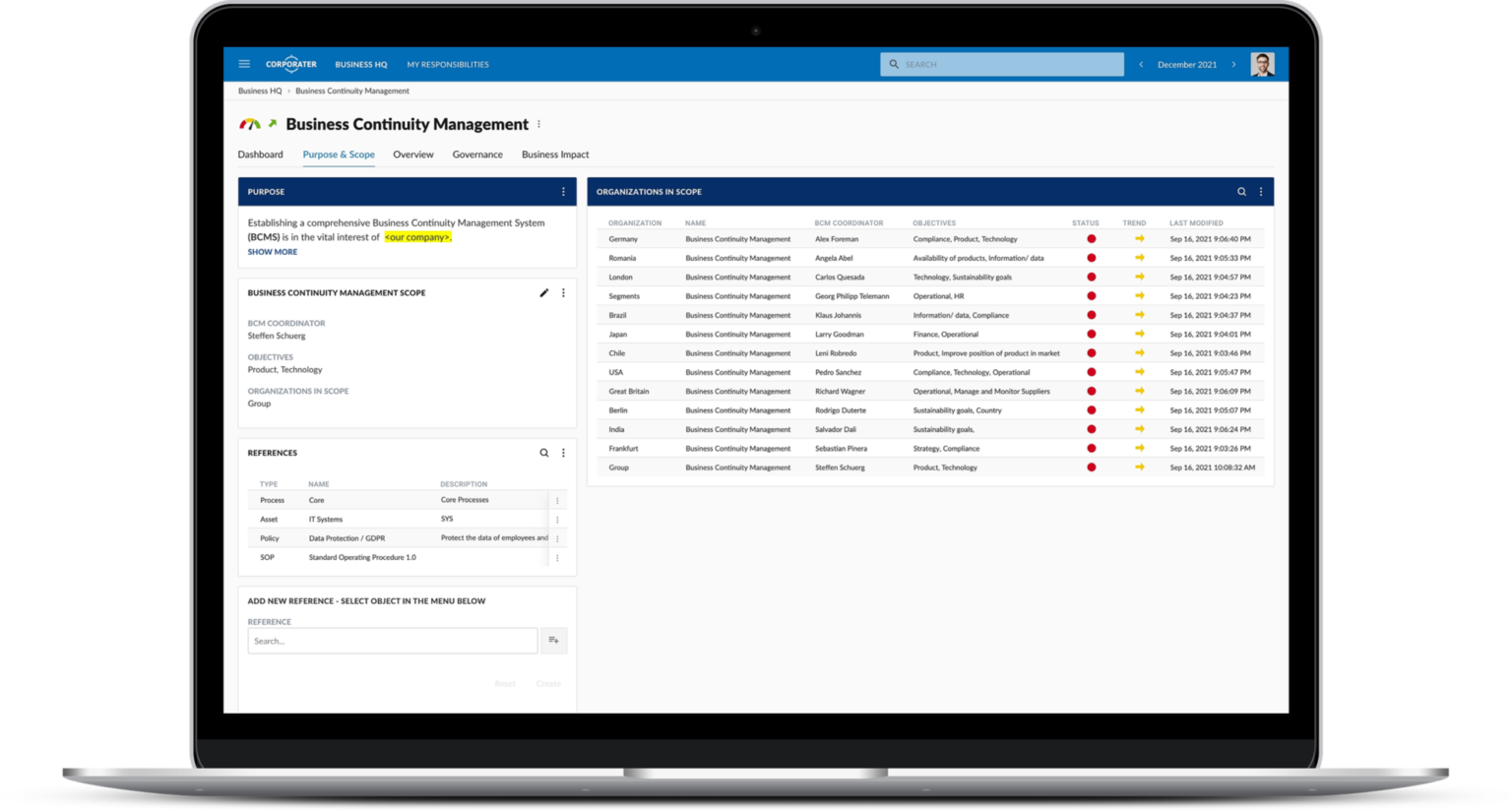Open the three-dot menu of the Purpose panel
The width and height of the screenshot is (1512, 811).
pyautogui.click(x=564, y=191)
